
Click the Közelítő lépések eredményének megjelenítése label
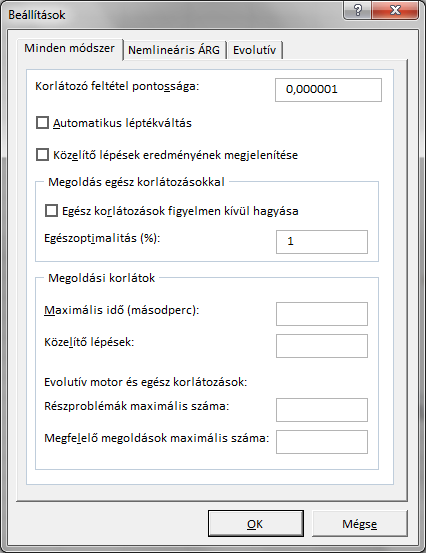pos(176,155)
